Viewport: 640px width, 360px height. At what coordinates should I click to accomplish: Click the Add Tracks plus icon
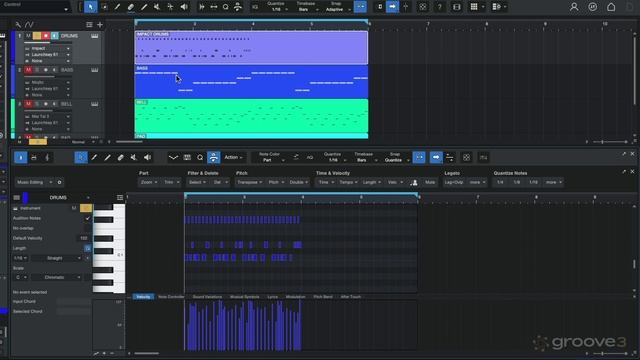pyautogui.click(x=100, y=24)
